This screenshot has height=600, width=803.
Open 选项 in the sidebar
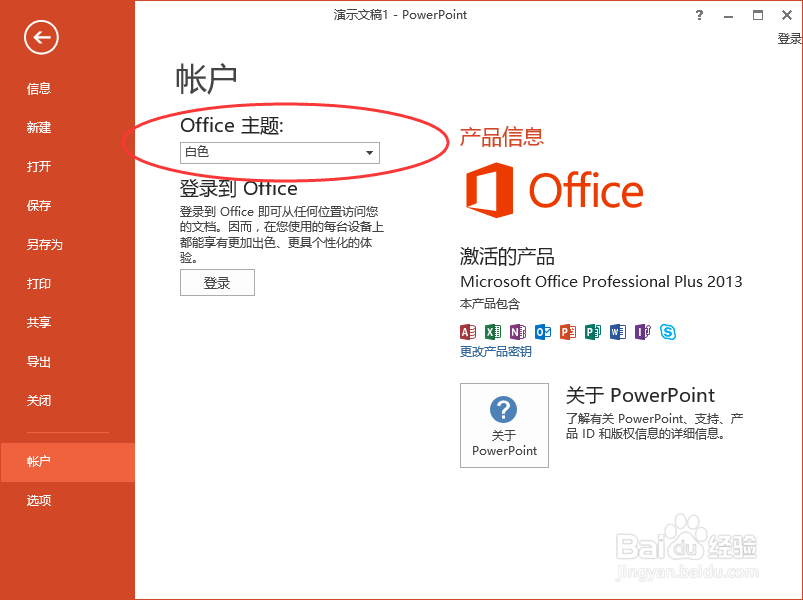[67, 501]
